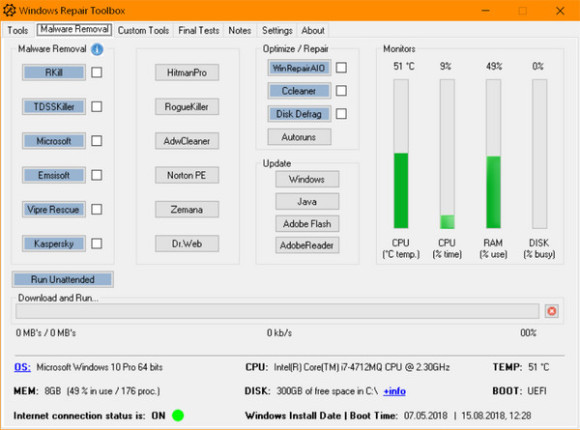Click the CPU model text

[x=362, y=367]
